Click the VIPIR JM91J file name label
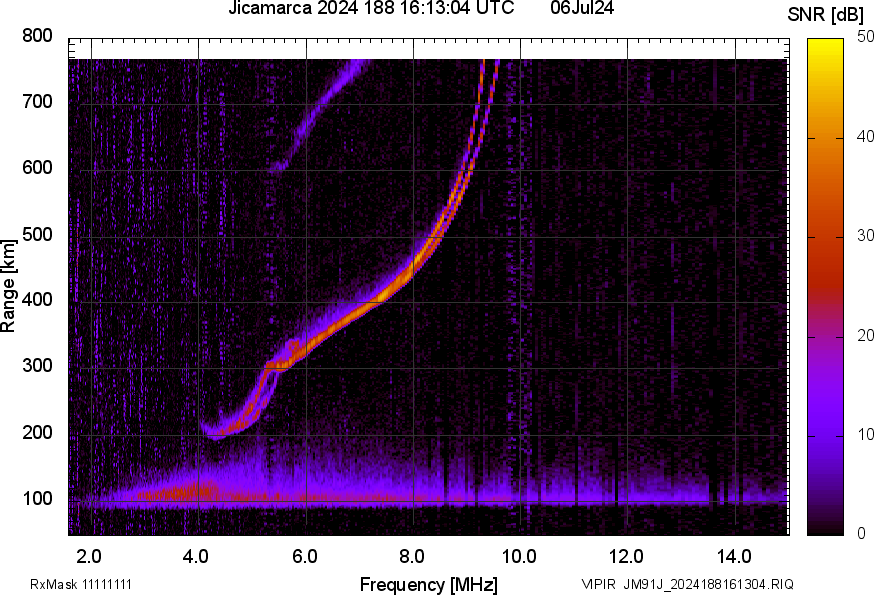 [x=687, y=584]
